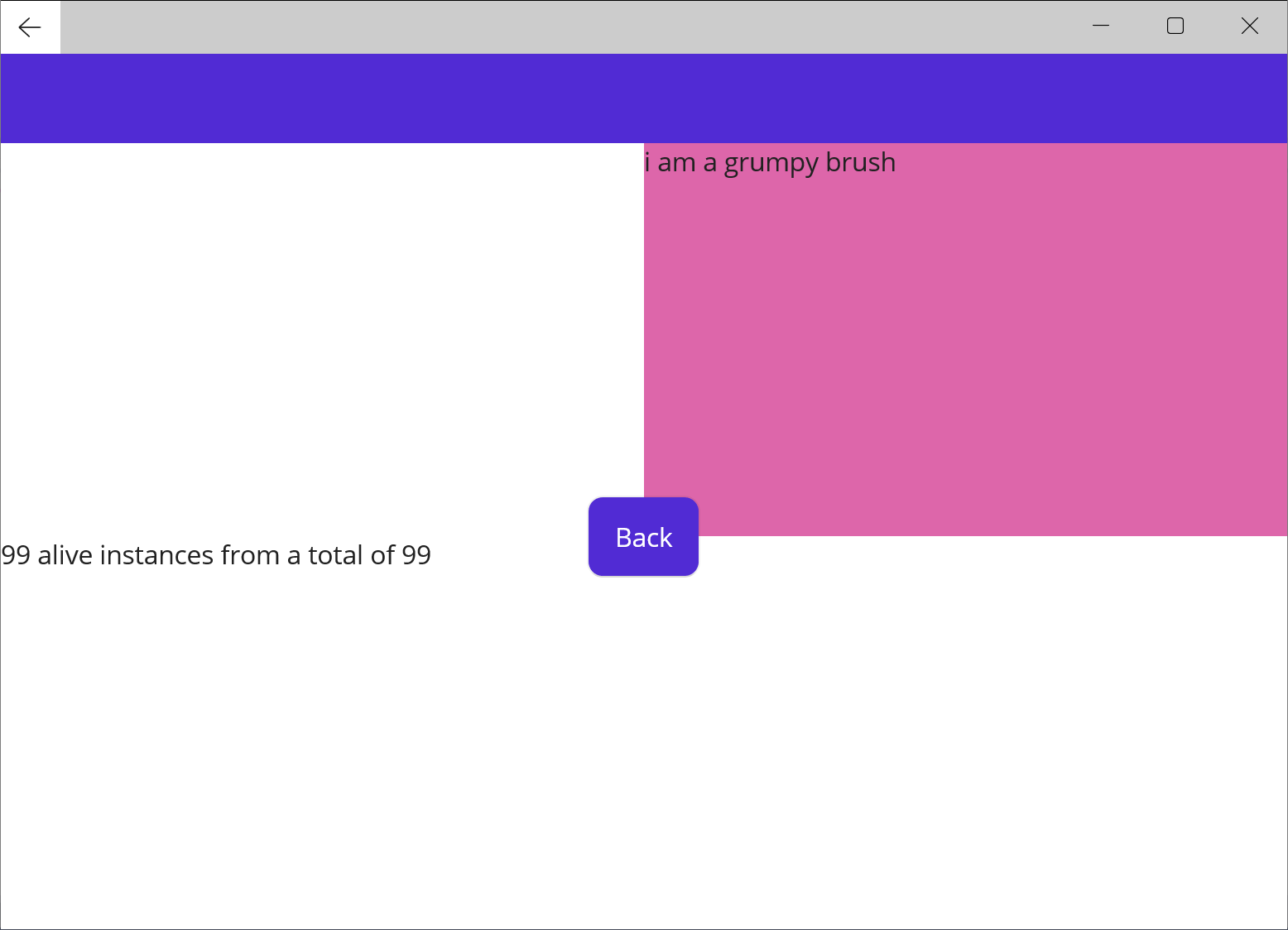Click inside the gray title bar
Image resolution: width=1288 pixels, height=930 pixels.
point(579,25)
